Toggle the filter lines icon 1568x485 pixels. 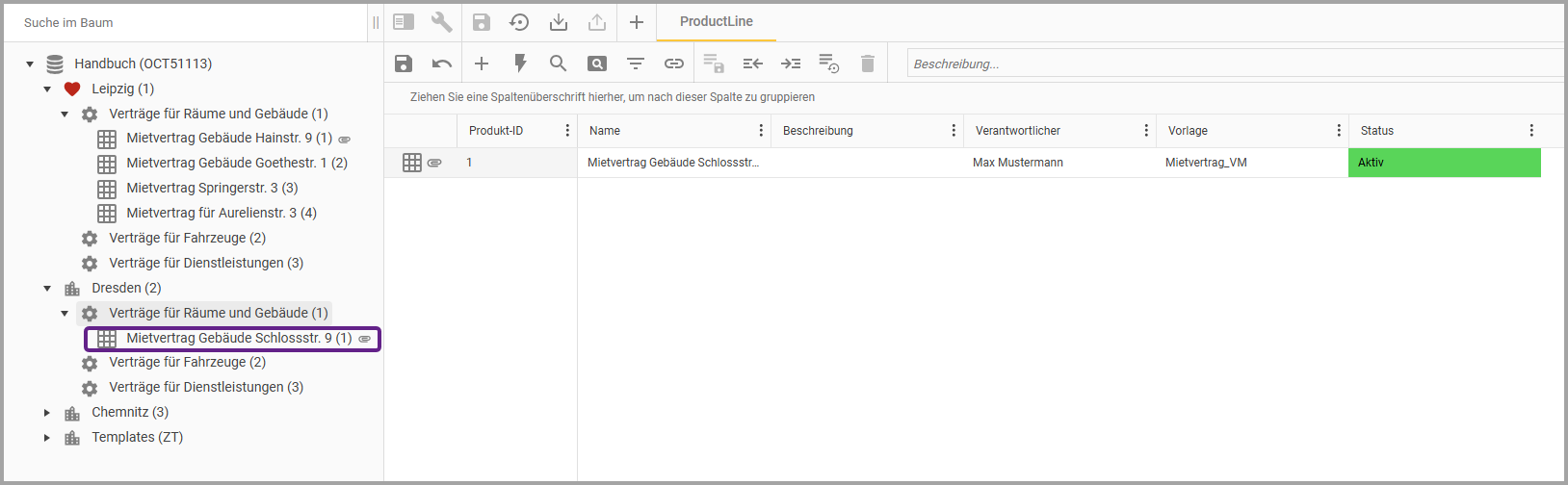coord(636,64)
